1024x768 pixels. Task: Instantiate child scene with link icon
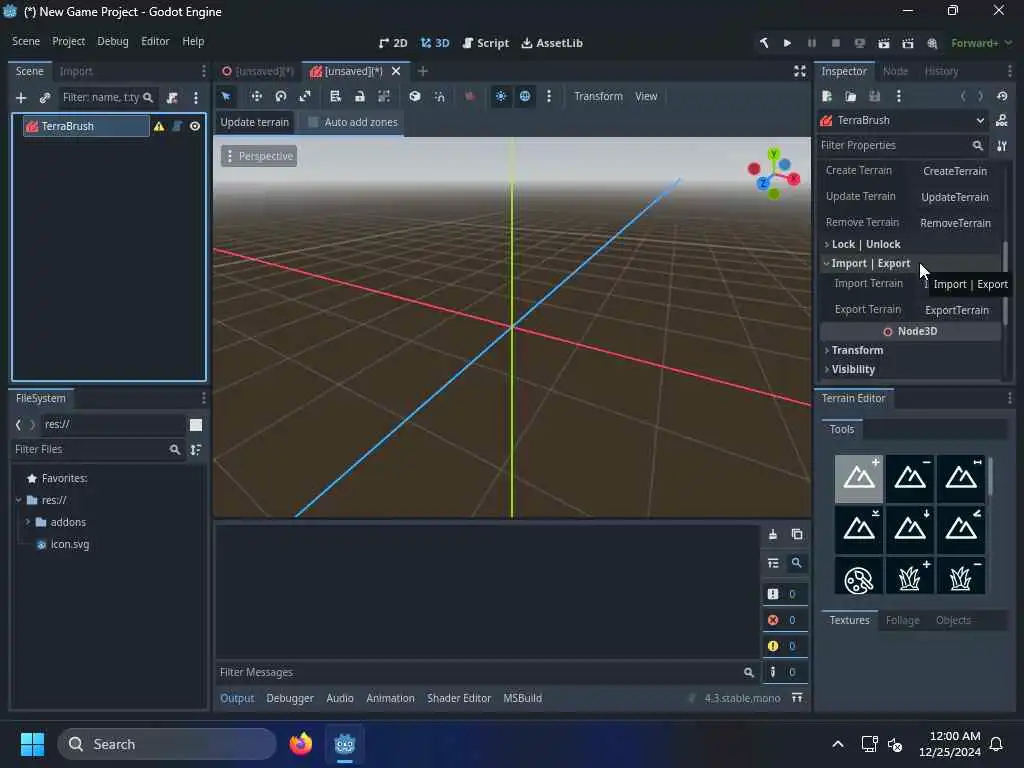point(44,97)
